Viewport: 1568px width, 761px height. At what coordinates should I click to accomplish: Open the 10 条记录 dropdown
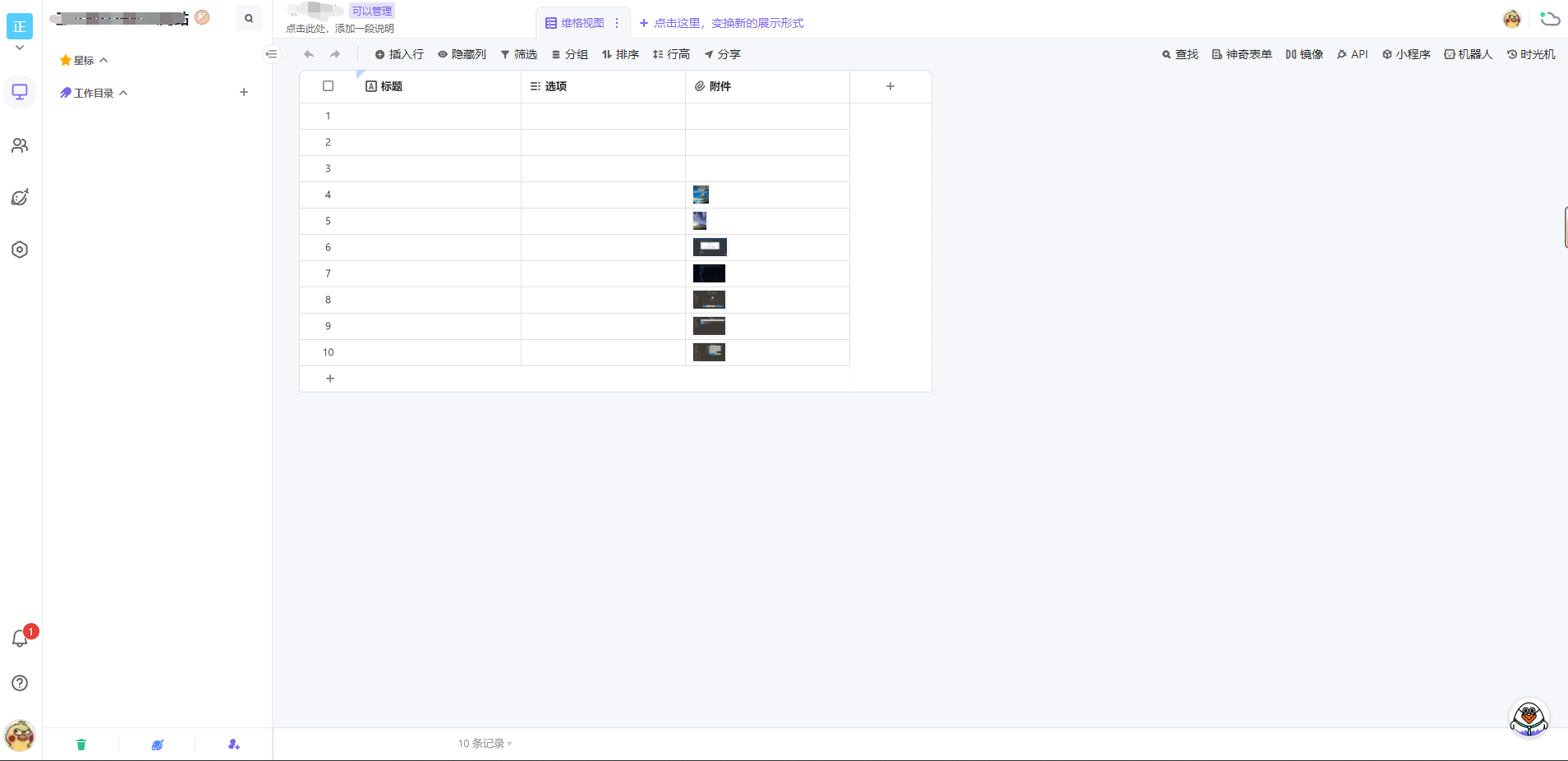pos(485,744)
